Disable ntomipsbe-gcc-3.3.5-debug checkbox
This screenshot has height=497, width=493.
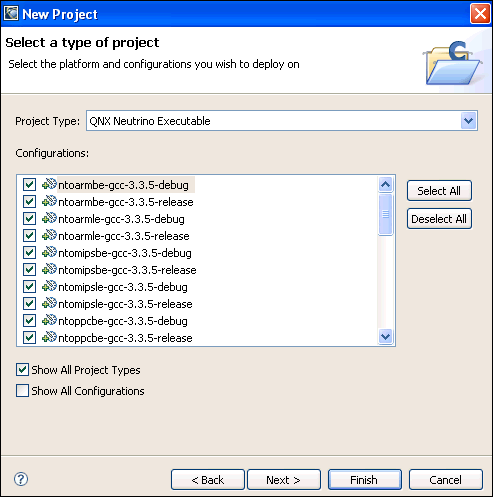[x=29, y=252]
